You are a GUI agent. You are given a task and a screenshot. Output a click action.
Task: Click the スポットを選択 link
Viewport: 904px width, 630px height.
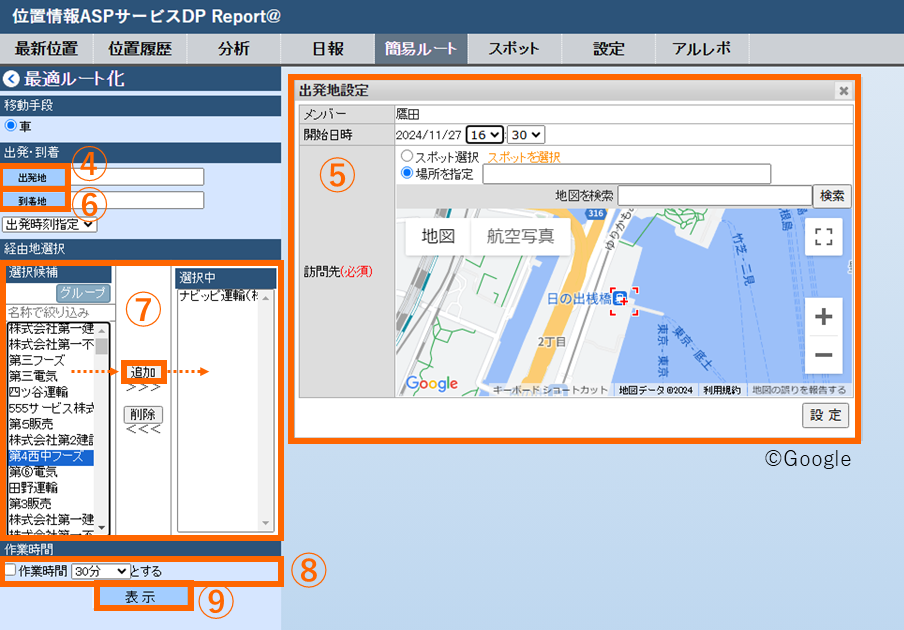click(523, 157)
